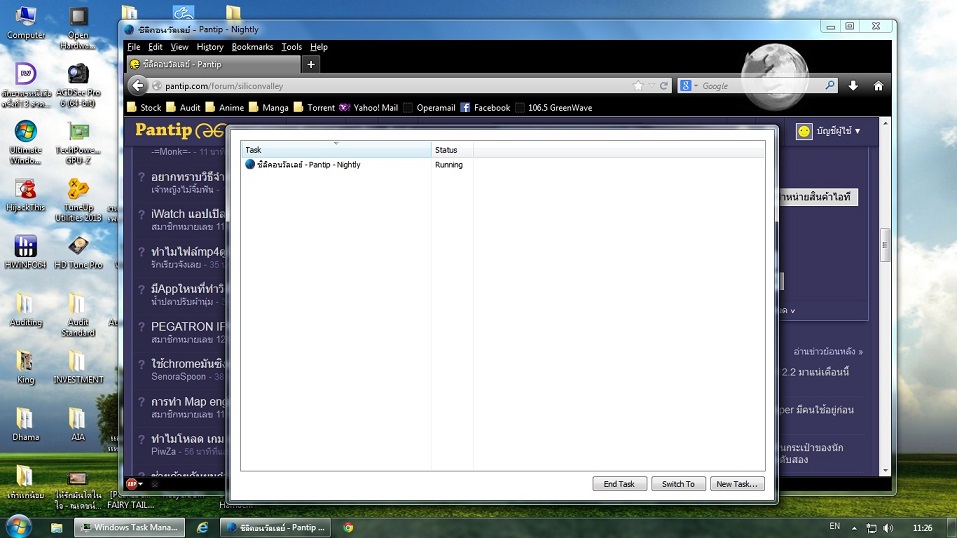Click the scrollbar down arrow in the browser
Viewport: 957px width, 538px height.
885,471
